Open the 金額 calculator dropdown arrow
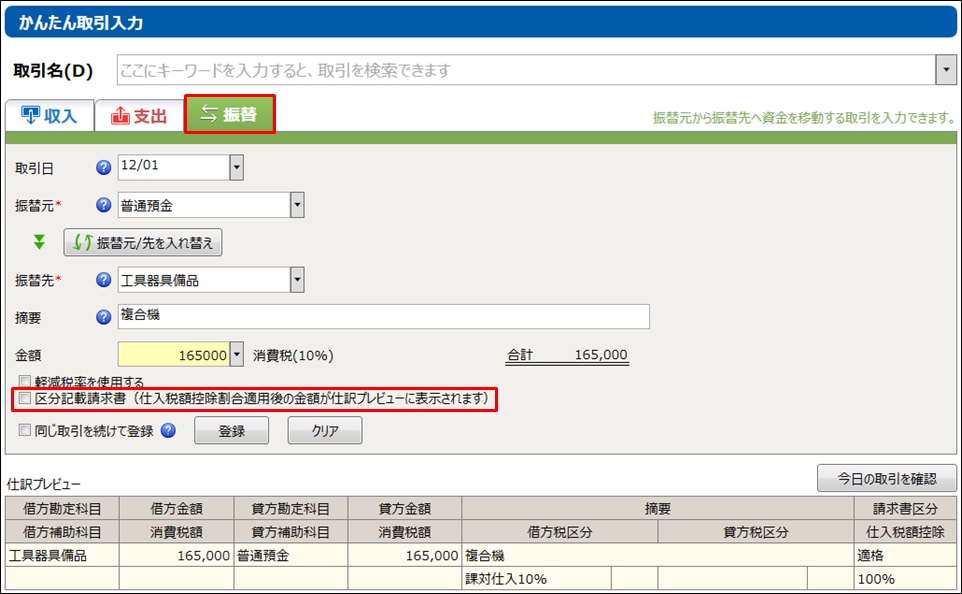962x594 pixels. [236, 355]
